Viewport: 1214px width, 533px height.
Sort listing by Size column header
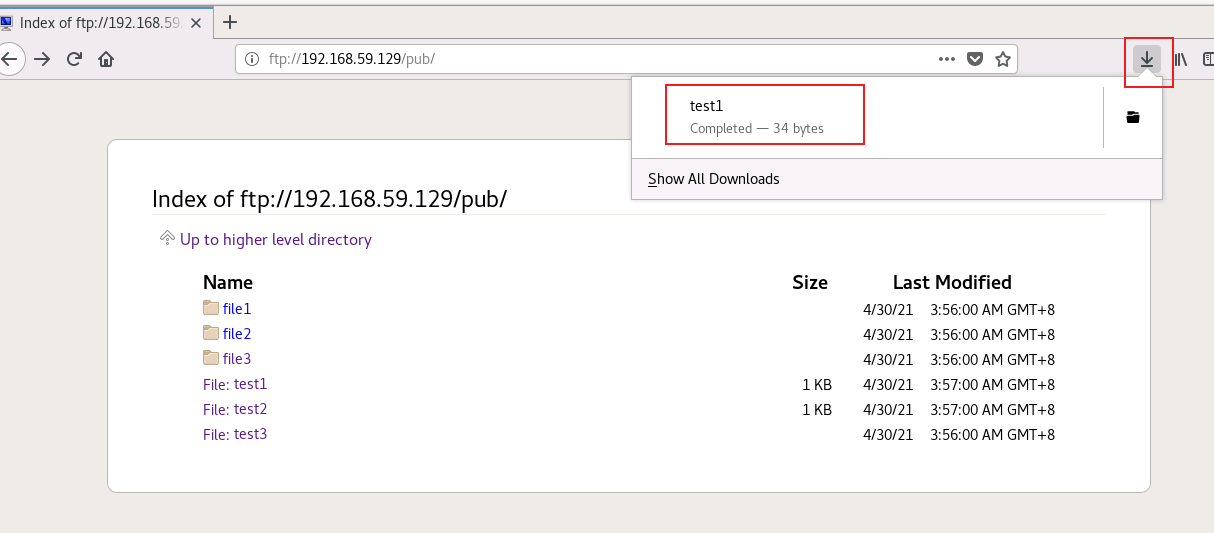click(810, 282)
